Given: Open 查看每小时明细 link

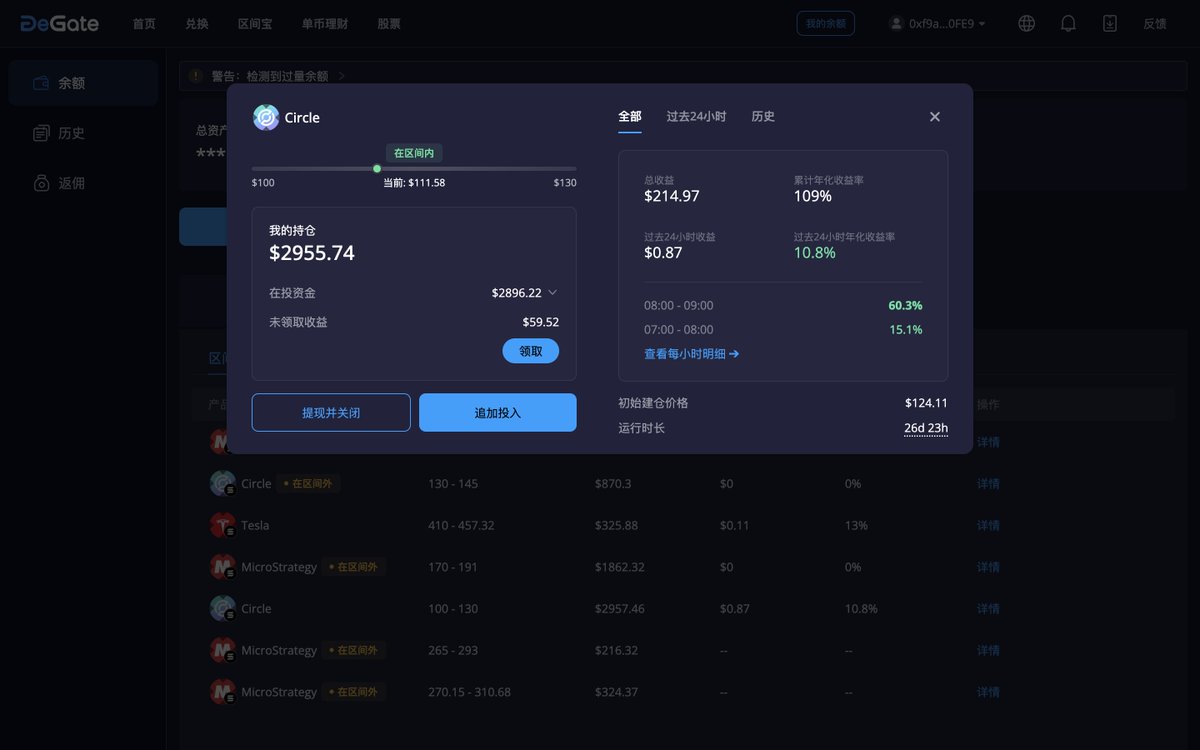Looking at the screenshot, I should 692,354.
